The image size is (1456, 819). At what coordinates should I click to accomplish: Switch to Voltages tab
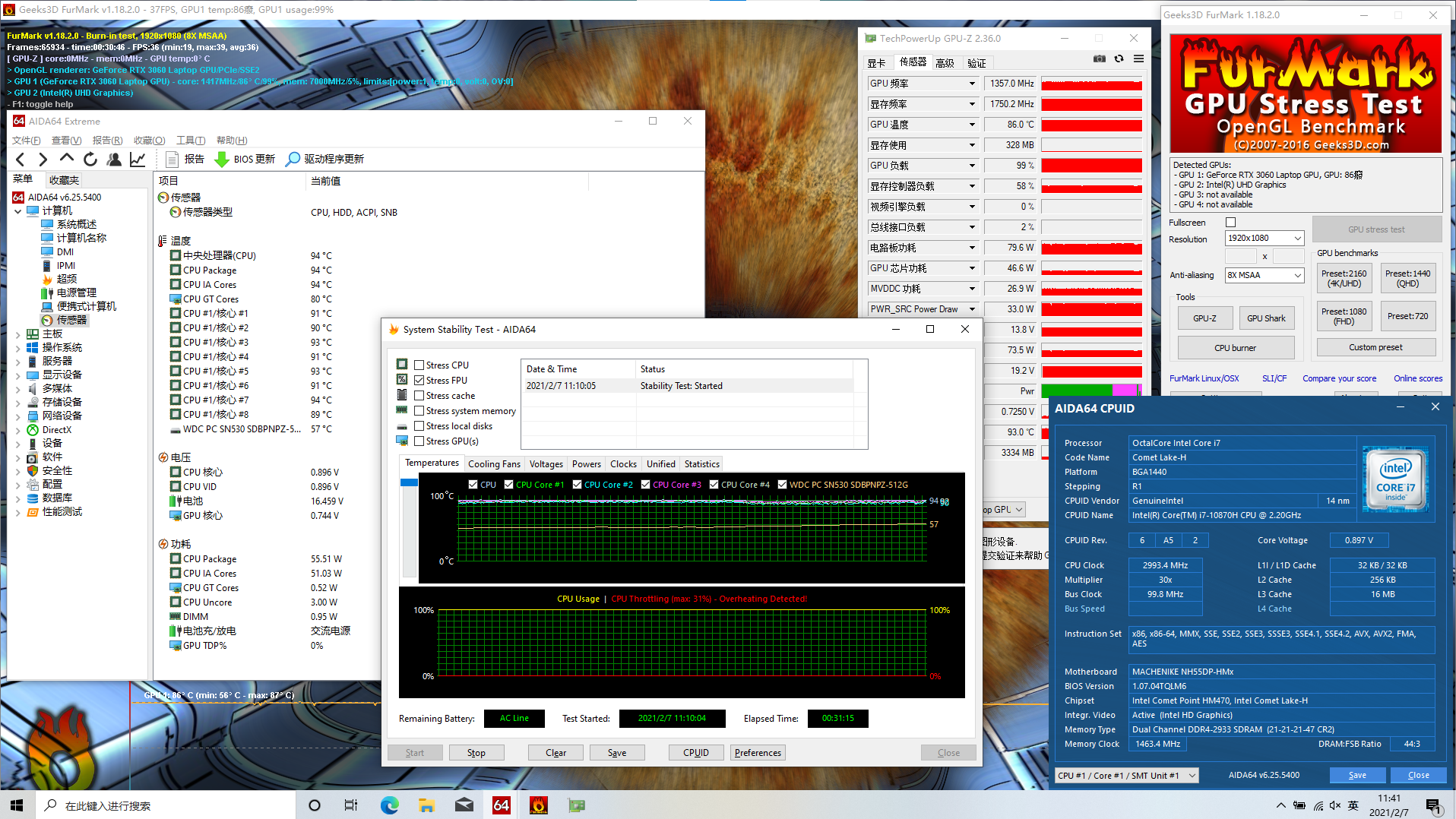click(546, 464)
